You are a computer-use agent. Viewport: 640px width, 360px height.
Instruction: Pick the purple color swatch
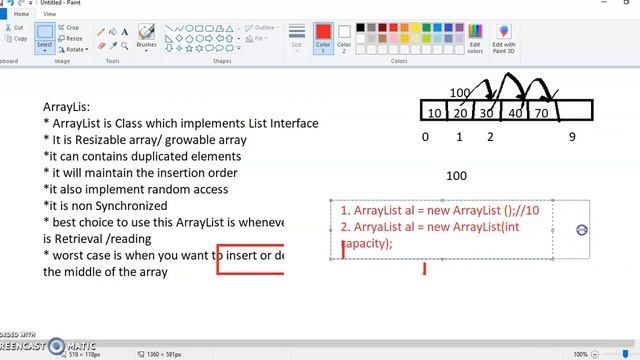coord(460,27)
